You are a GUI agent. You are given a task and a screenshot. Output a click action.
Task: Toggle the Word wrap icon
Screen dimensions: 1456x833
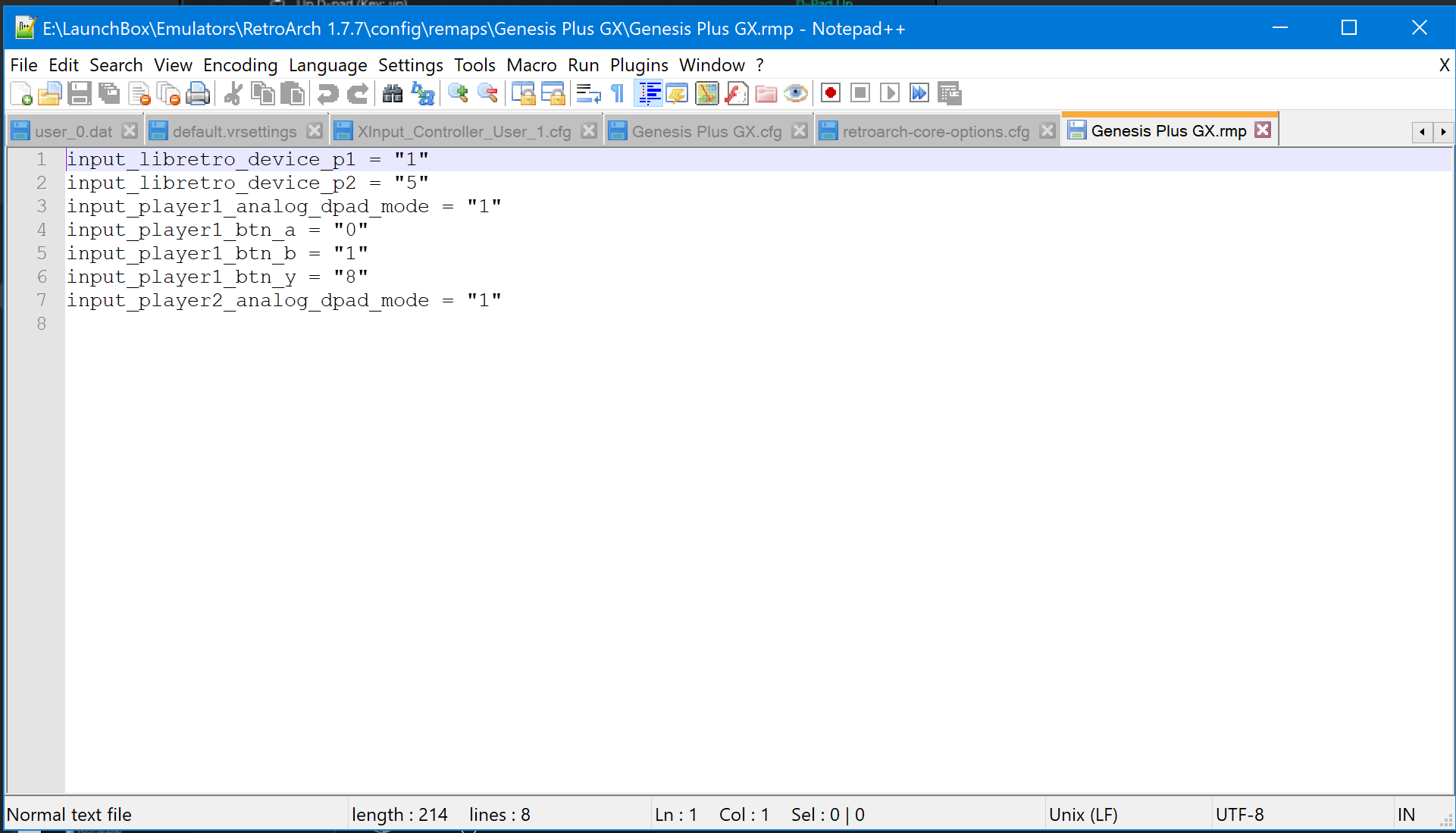point(588,93)
